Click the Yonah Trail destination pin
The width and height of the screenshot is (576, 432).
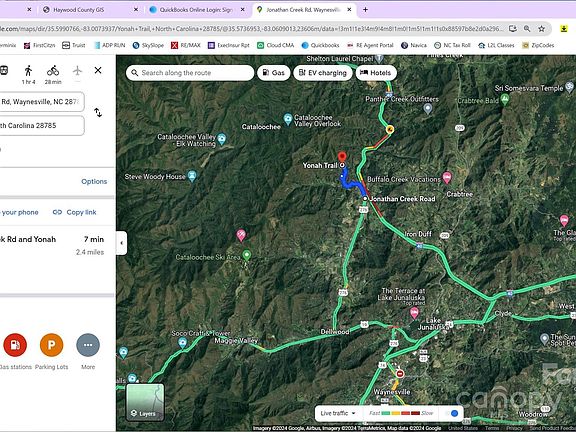342,157
